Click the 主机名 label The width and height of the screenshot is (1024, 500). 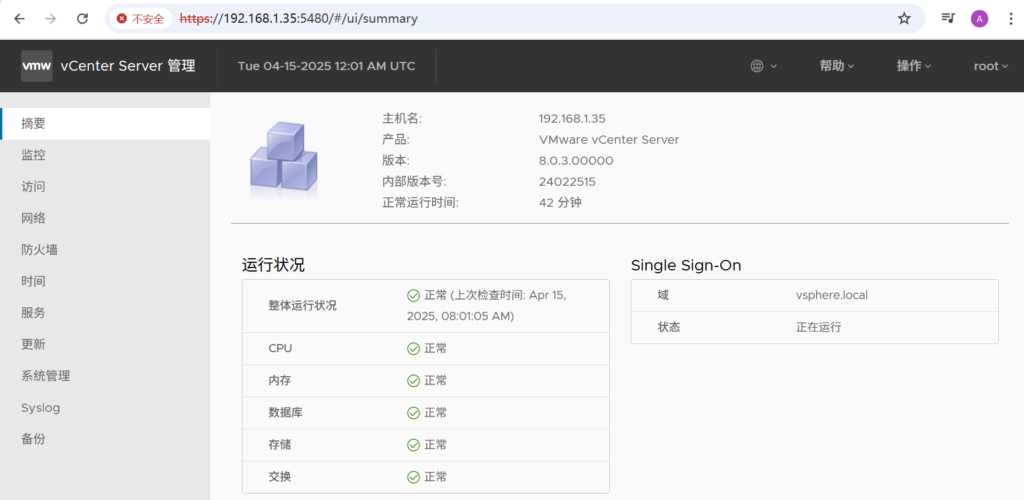[402, 119]
